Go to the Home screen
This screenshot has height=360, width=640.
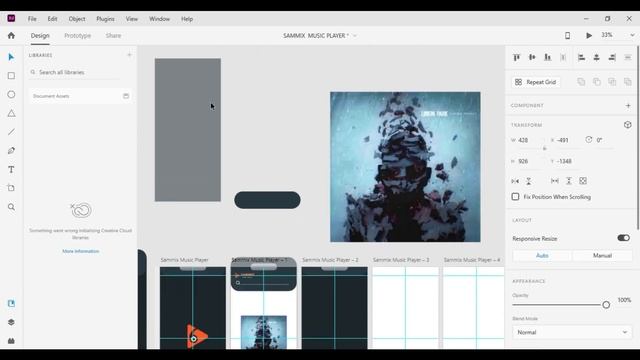pyautogui.click(x=11, y=36)
